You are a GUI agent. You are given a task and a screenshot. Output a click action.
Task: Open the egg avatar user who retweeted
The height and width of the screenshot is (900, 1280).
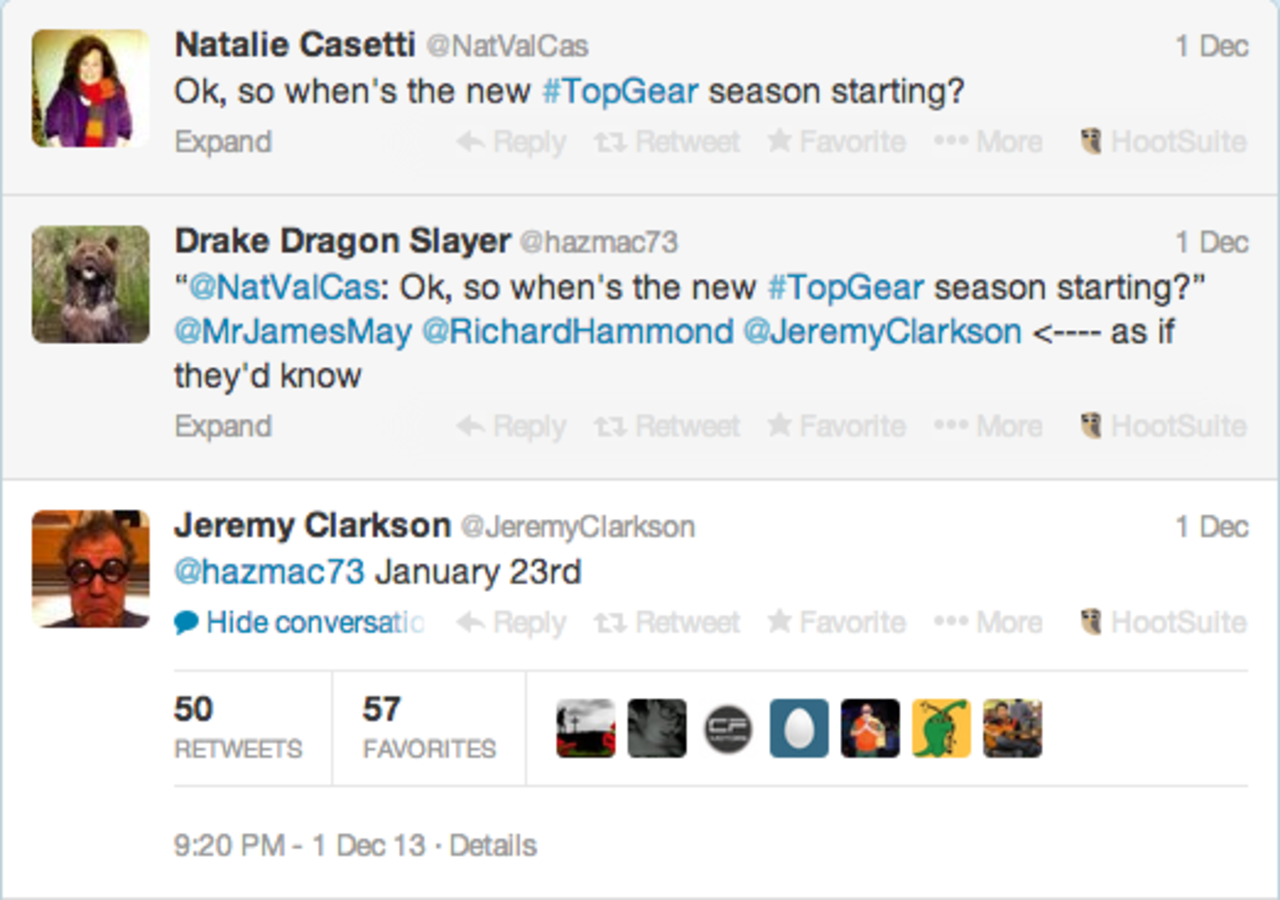click(799, 728)
